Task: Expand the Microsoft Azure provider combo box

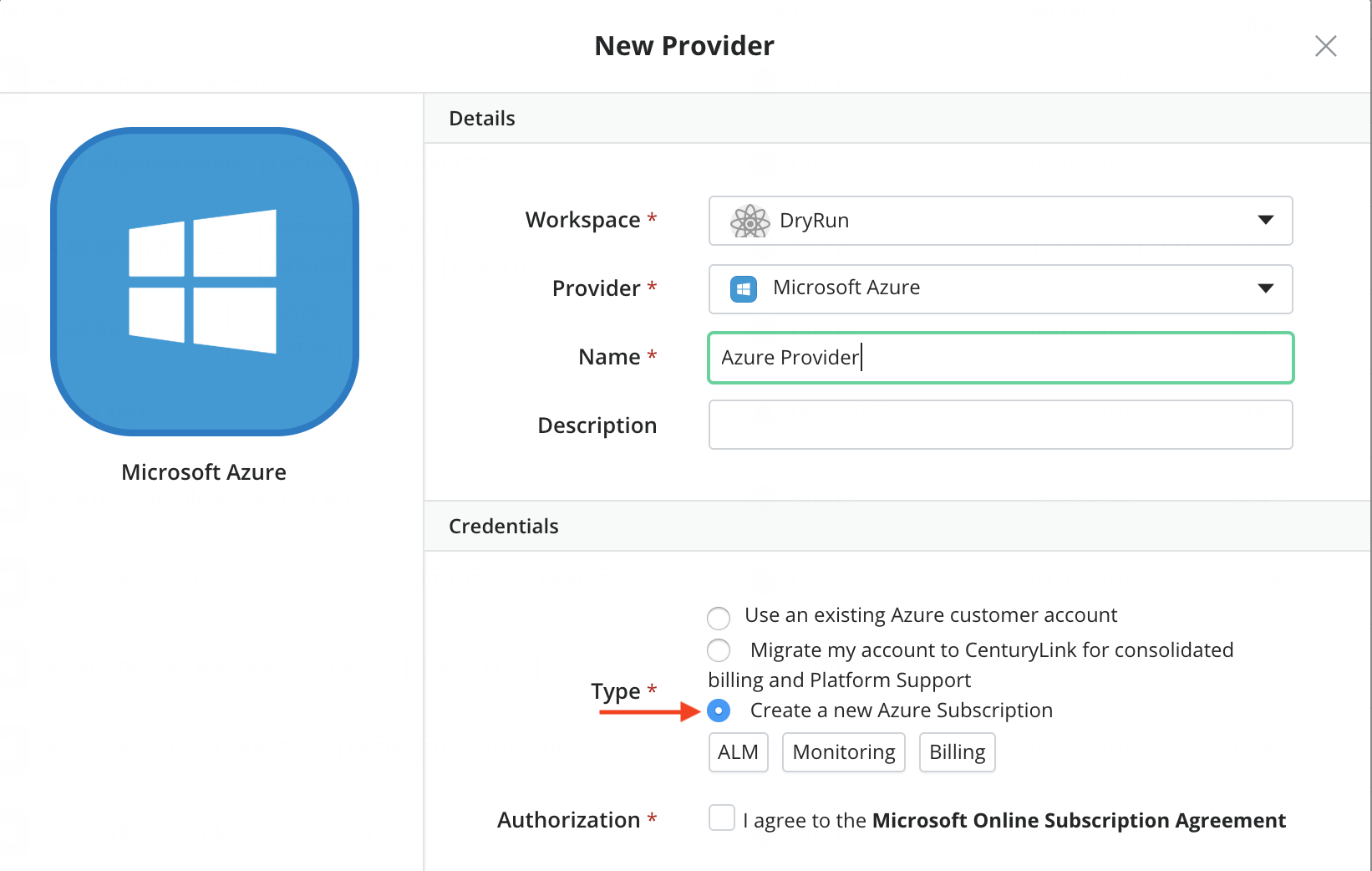Action: coord(1001,289)
